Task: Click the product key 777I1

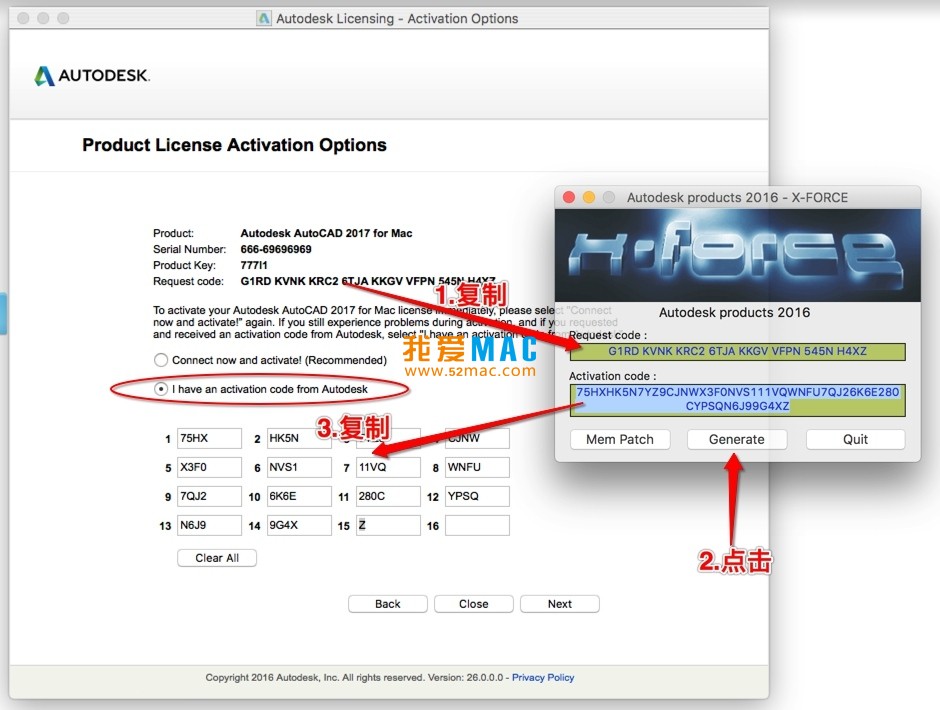Action: pyautogui.click(x=254, y=265)
